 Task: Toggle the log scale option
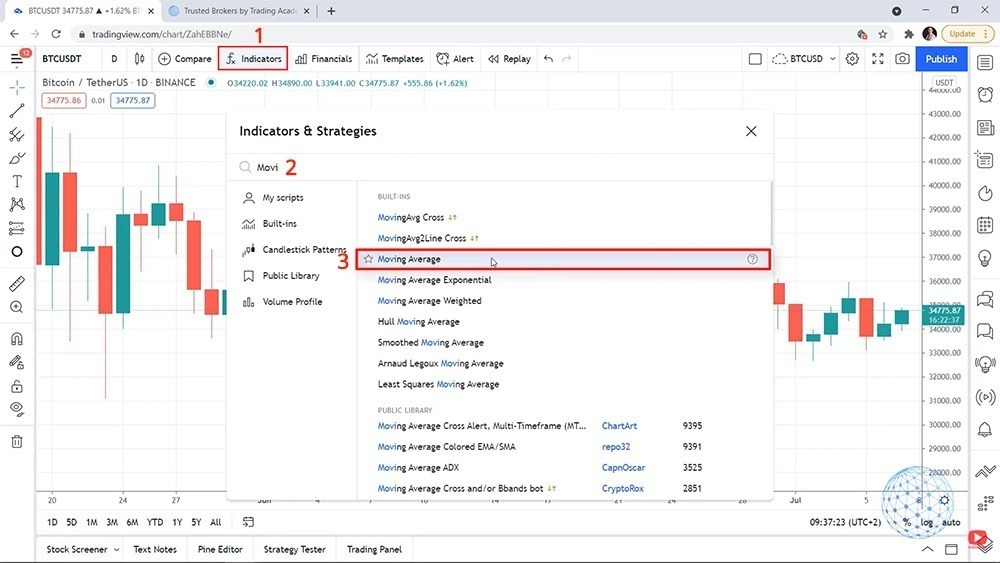pos(927,522)
